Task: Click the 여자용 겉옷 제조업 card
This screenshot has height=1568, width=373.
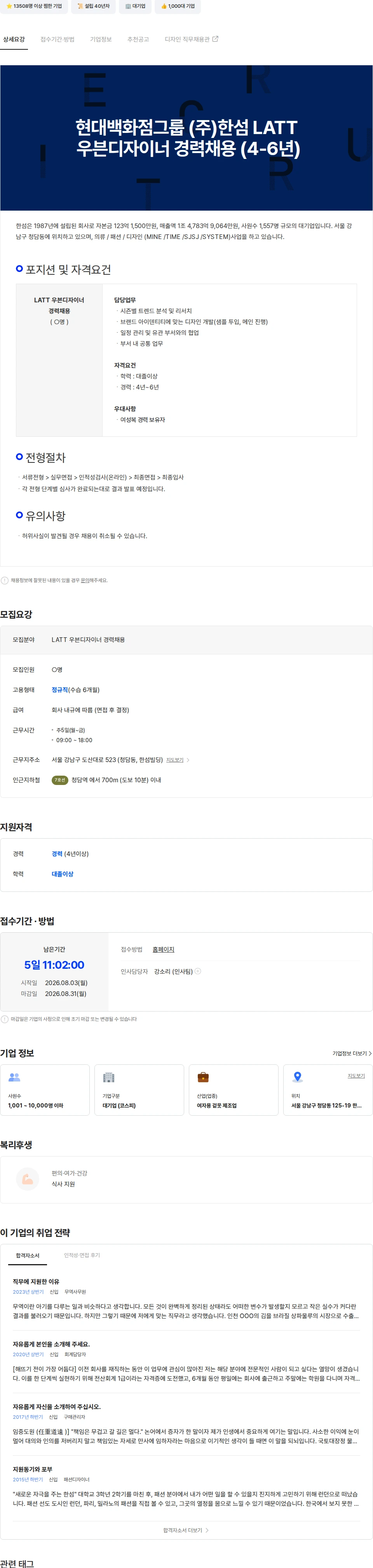Action: point(234,1090)
